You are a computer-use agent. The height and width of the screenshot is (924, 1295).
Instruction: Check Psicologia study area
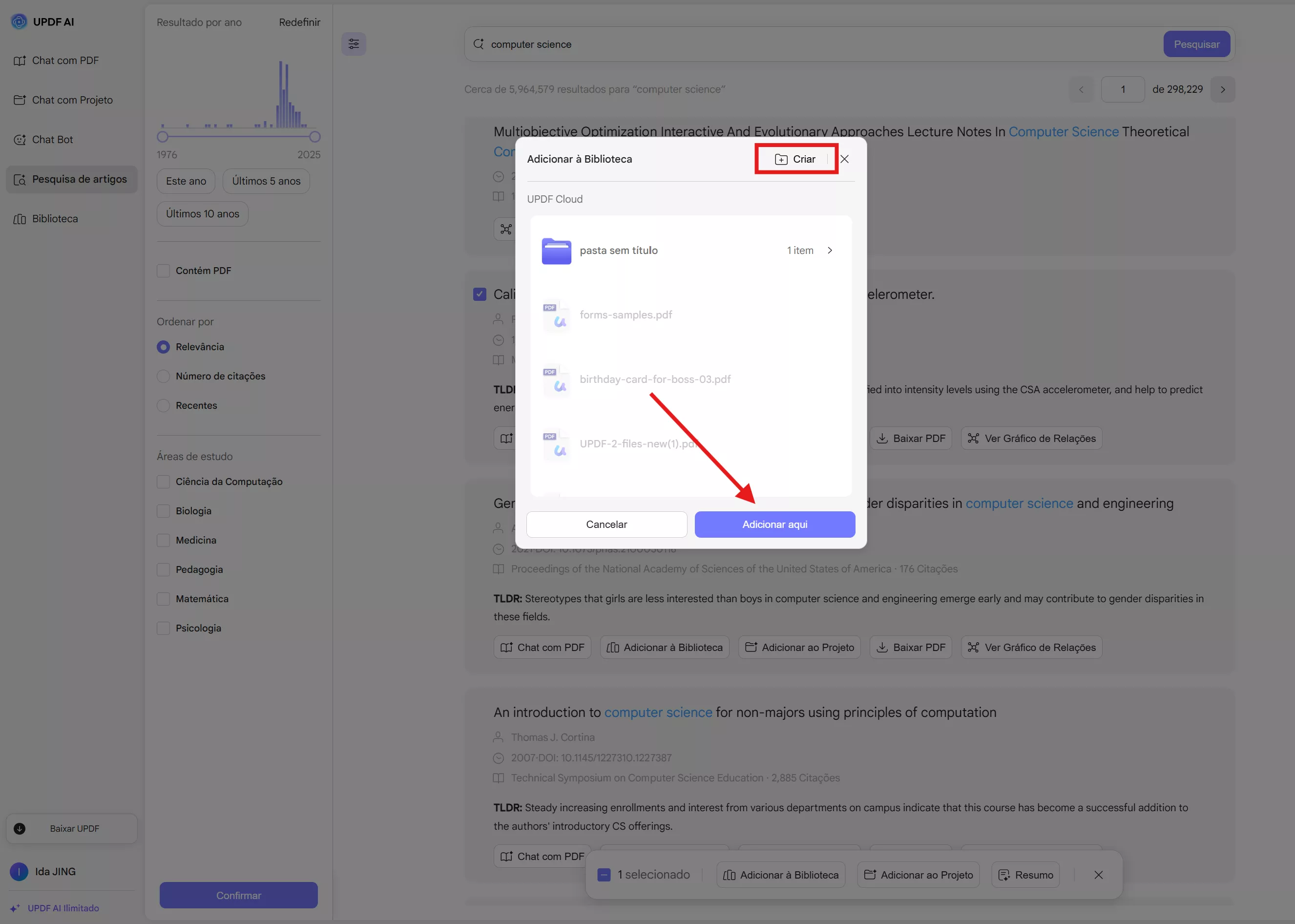(163, 628)
